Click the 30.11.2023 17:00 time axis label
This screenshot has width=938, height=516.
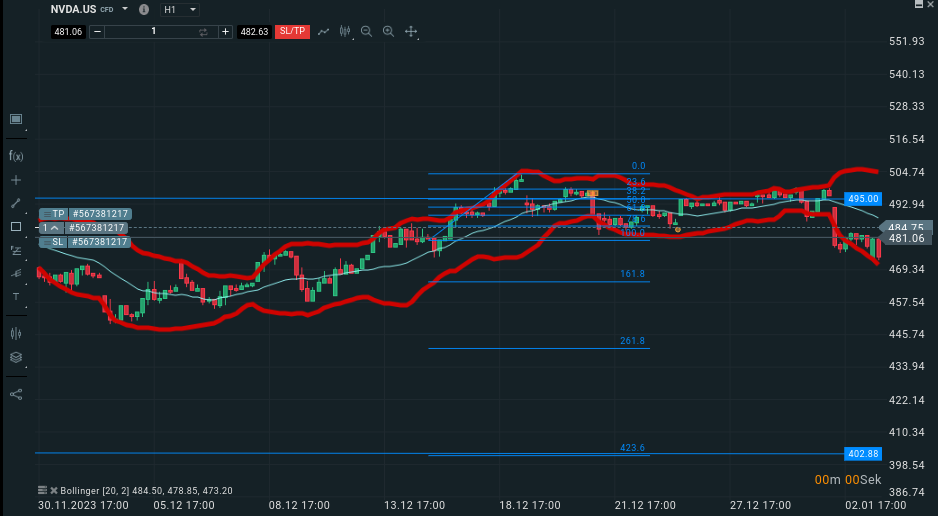tap(83, 505)
